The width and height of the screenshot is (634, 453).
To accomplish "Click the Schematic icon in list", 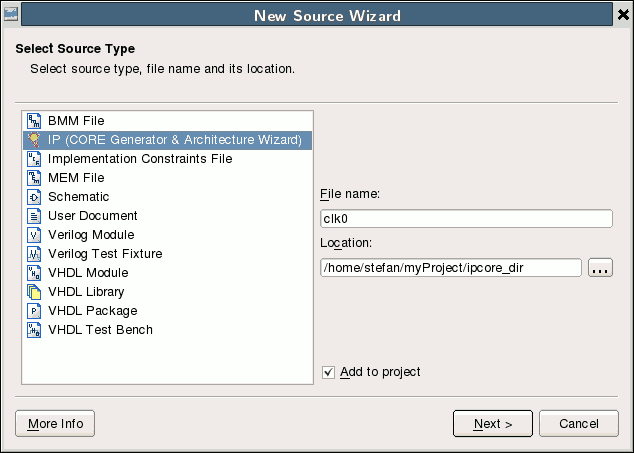I will coord(33,197).
